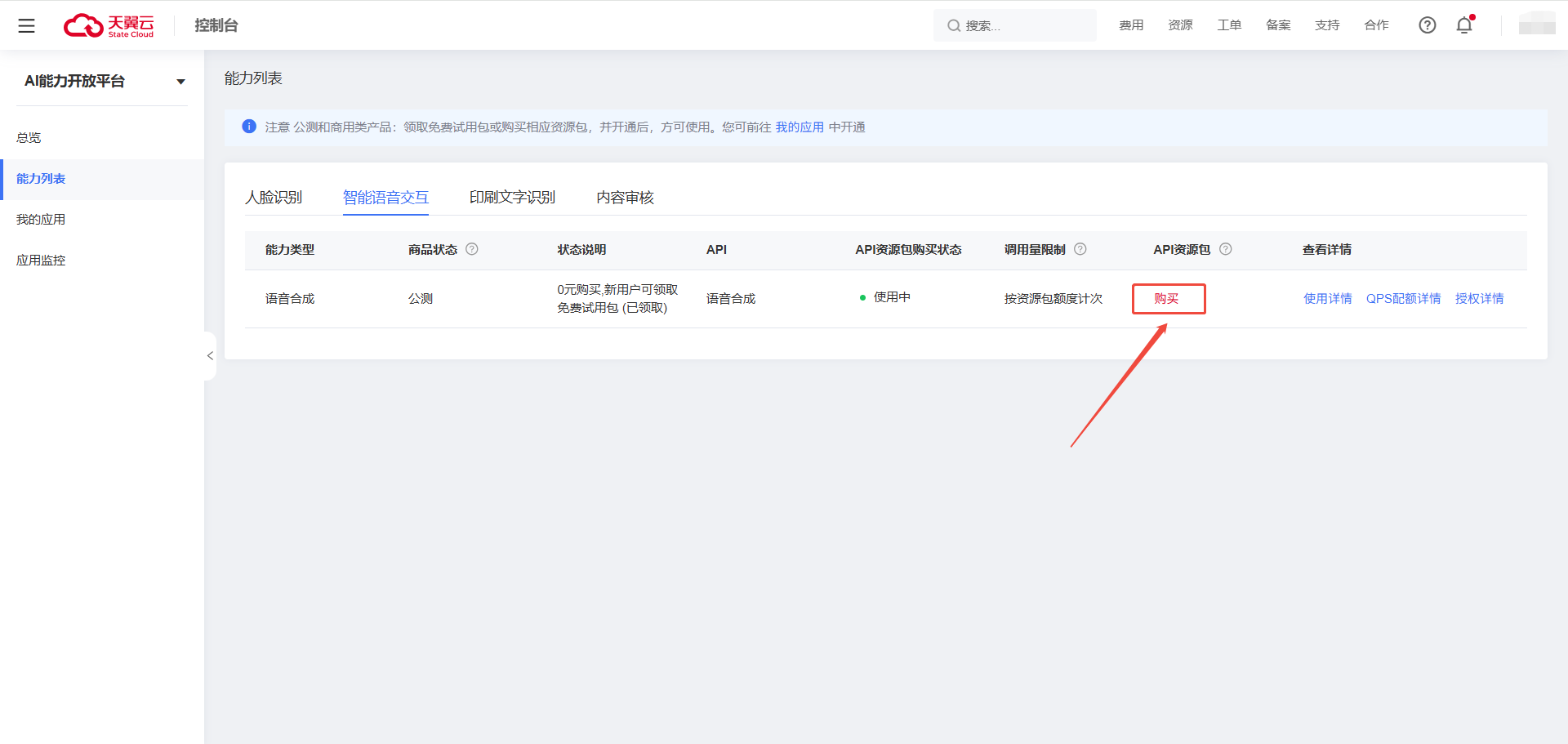Expand the AI能力开放平台 dropdown
1568x744 pixels.
(x=180, y=81)
